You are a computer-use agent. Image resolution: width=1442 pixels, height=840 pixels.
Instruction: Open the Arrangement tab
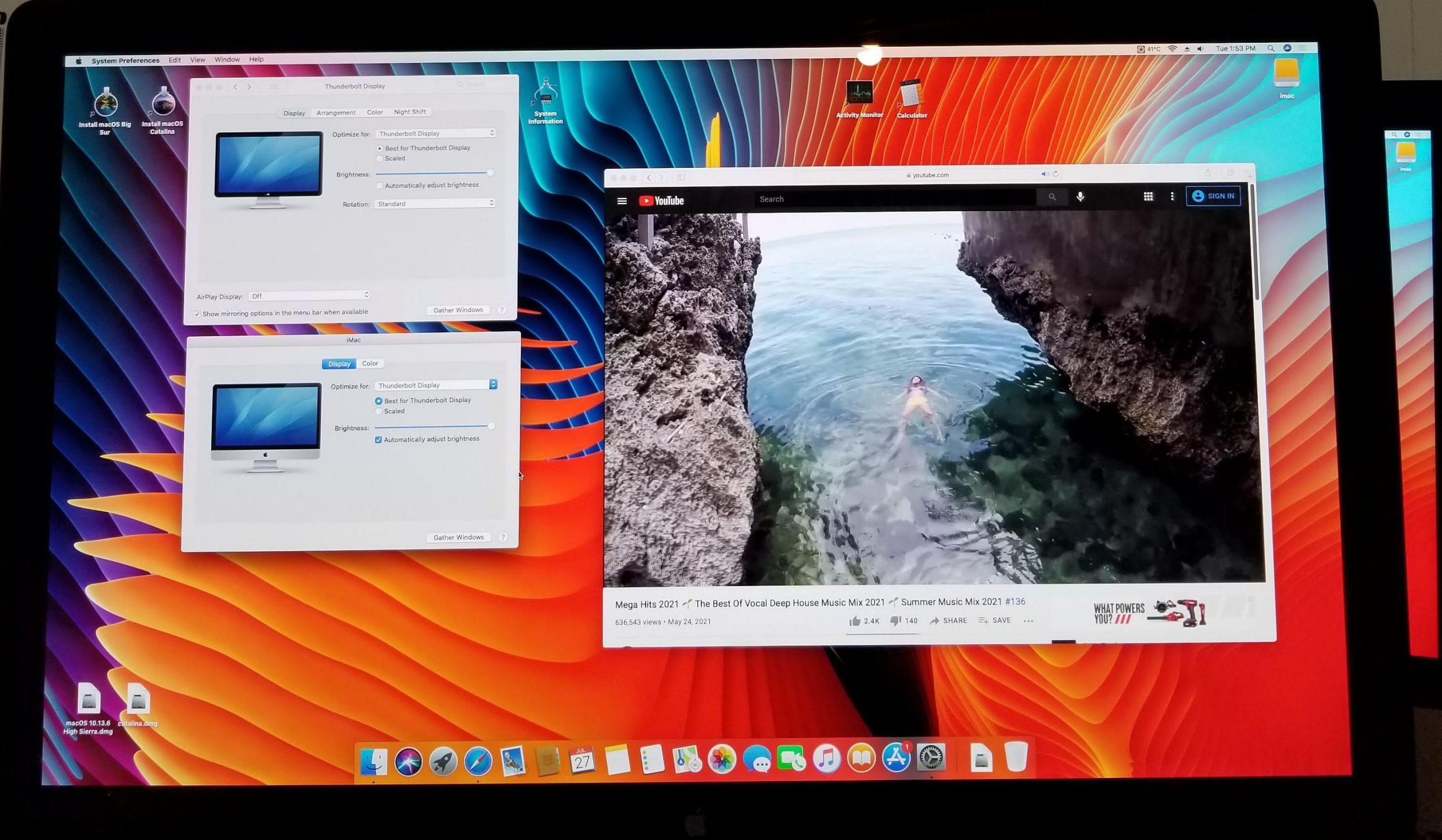[x=336, y=113]
